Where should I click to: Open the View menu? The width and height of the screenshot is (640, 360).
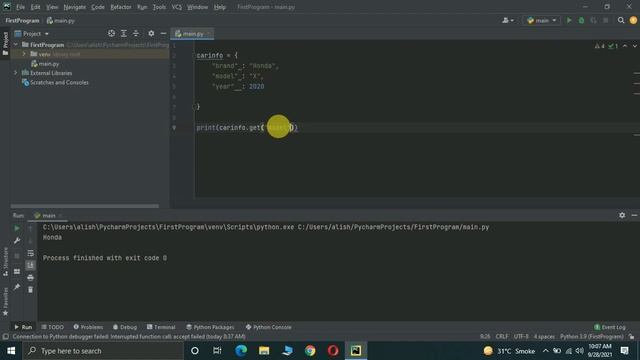point(52,7)
